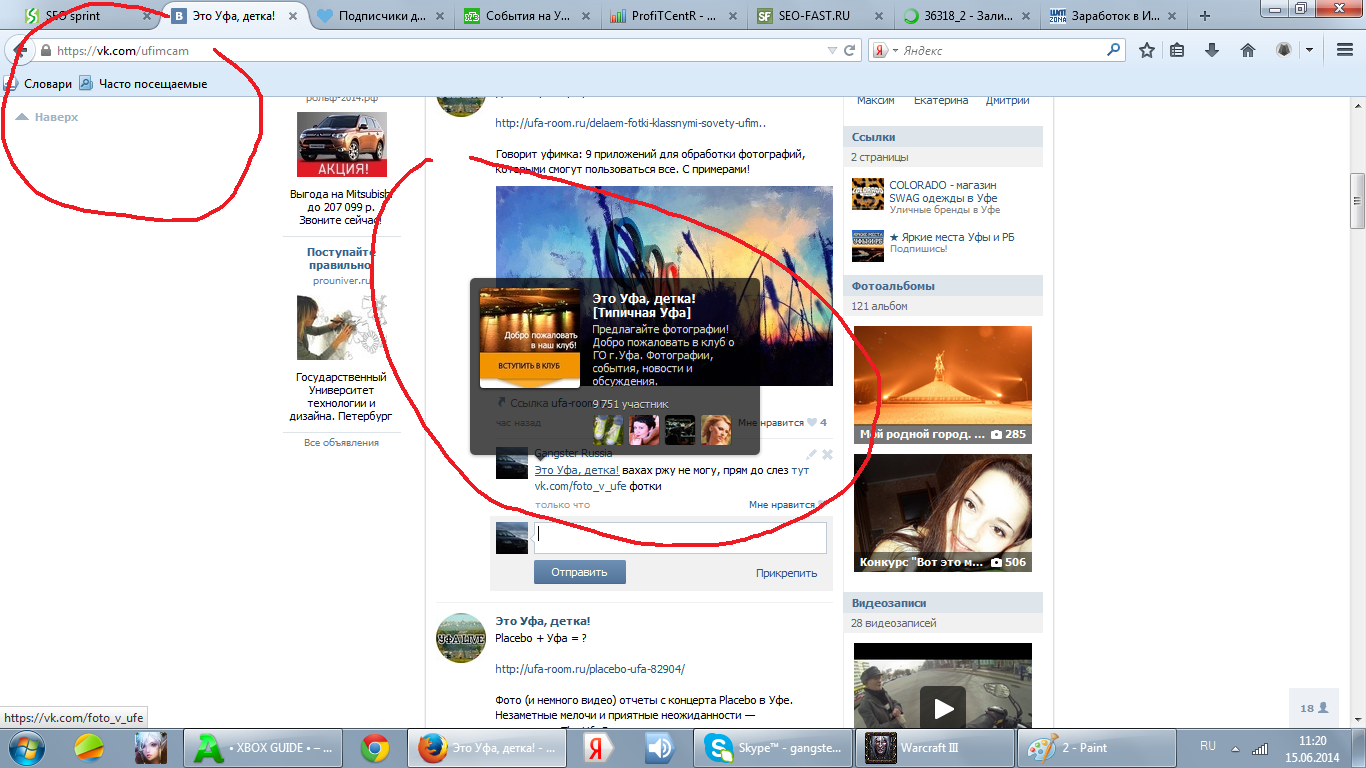Open the УФА LIVE group avatar of Placebo post
Screen dimensions: 1366x768
[461, 638]
